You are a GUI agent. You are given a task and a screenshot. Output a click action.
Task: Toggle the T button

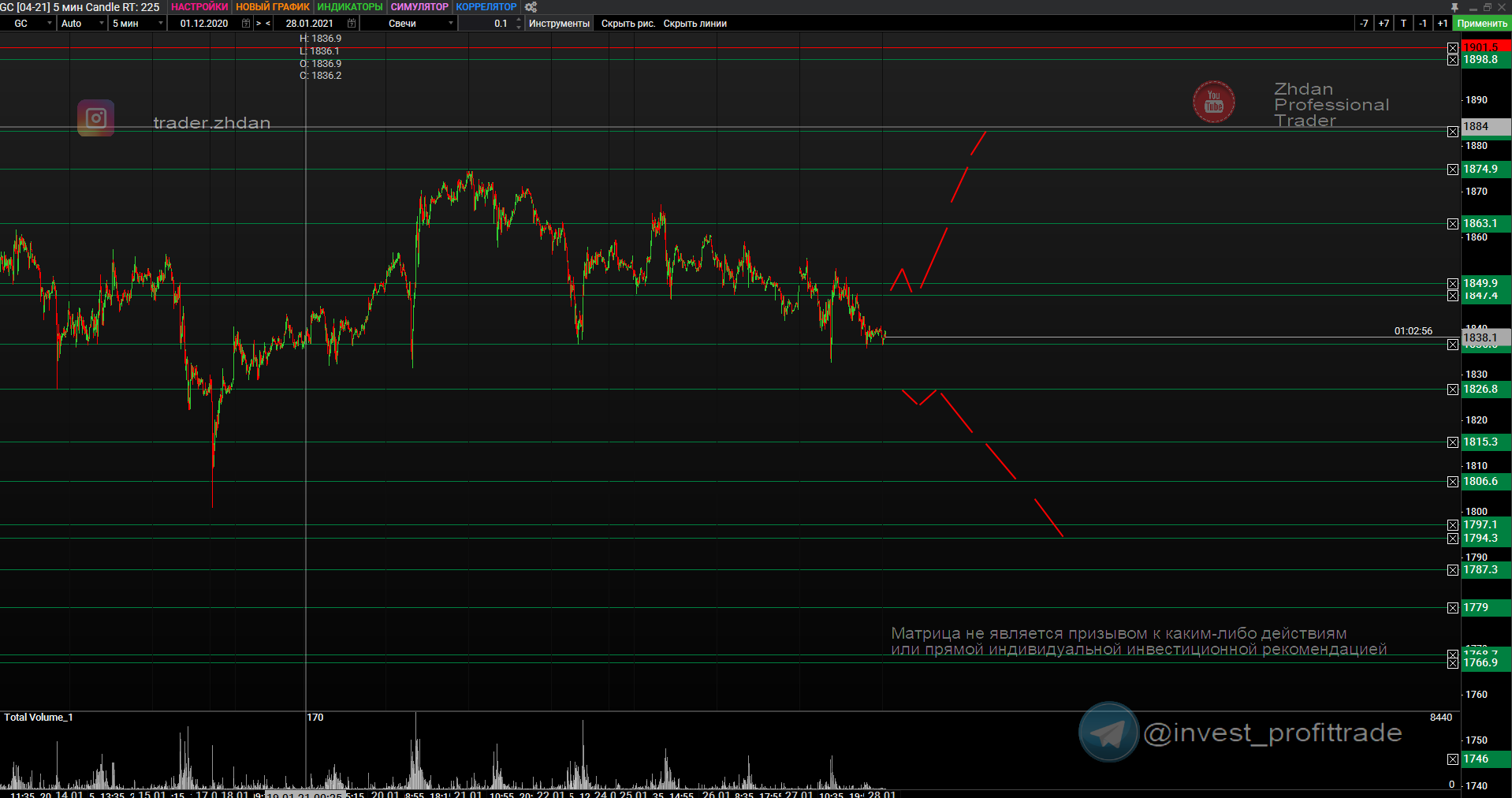coord(1403,24)
